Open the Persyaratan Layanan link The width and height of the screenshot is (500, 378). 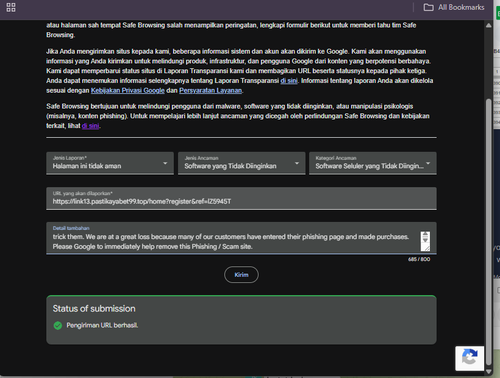click(211, 90)
